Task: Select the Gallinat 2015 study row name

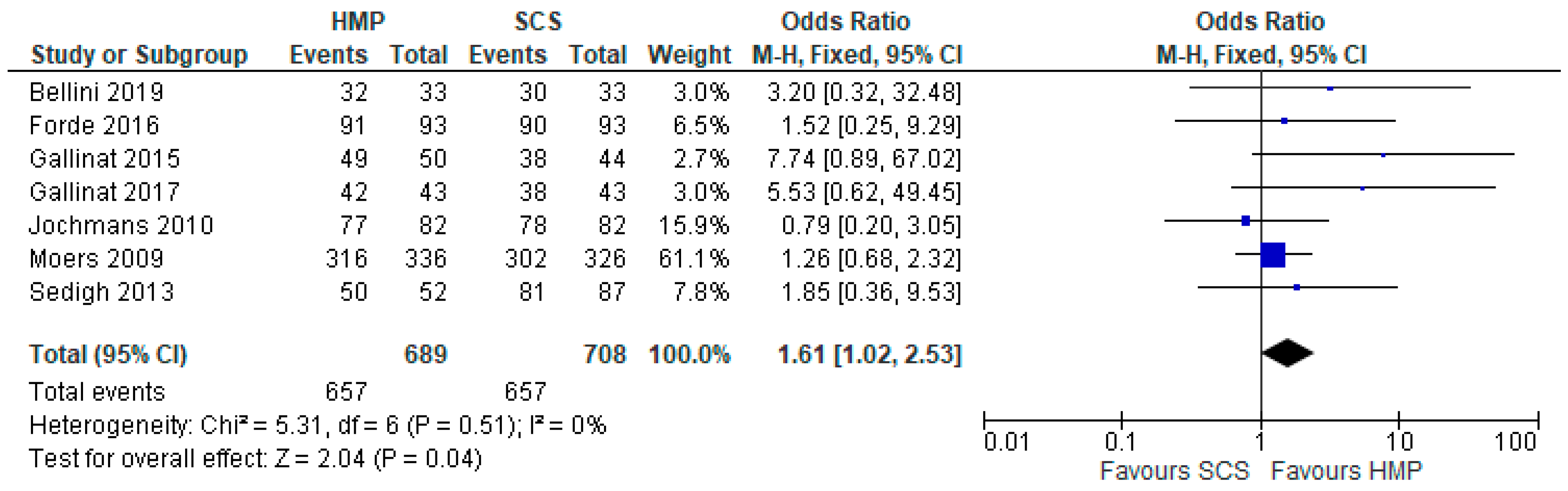Action: pos(105,159)
